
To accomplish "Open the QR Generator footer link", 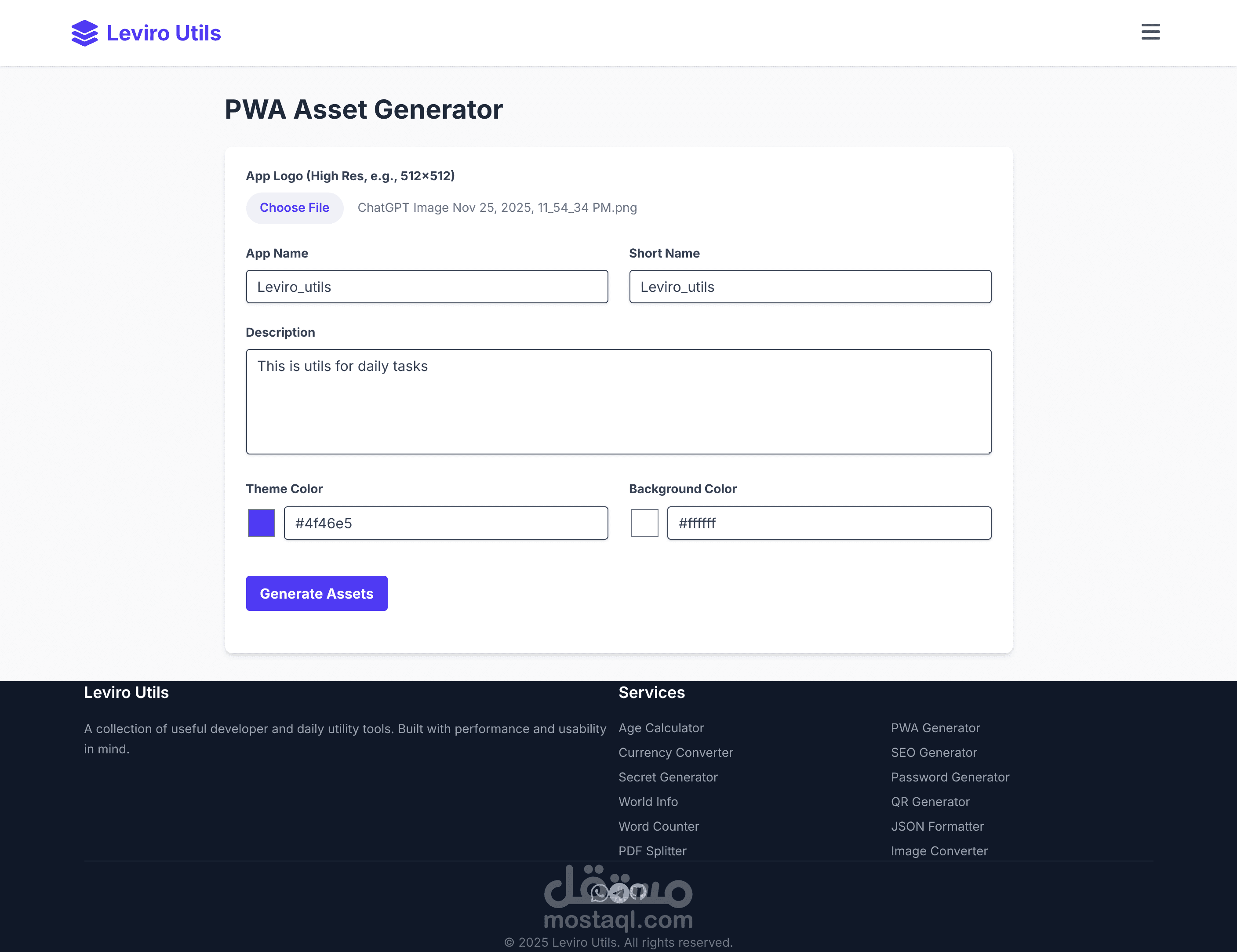I will (930, 802).
